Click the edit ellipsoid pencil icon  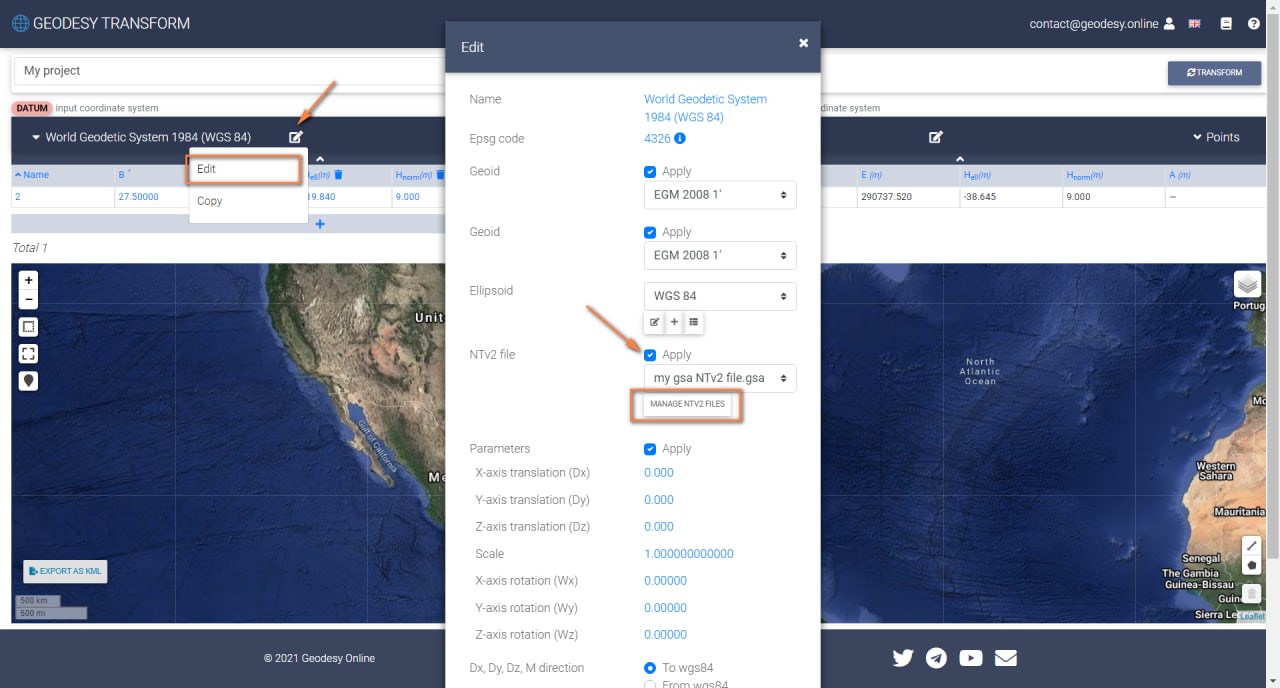coord(655,322)
